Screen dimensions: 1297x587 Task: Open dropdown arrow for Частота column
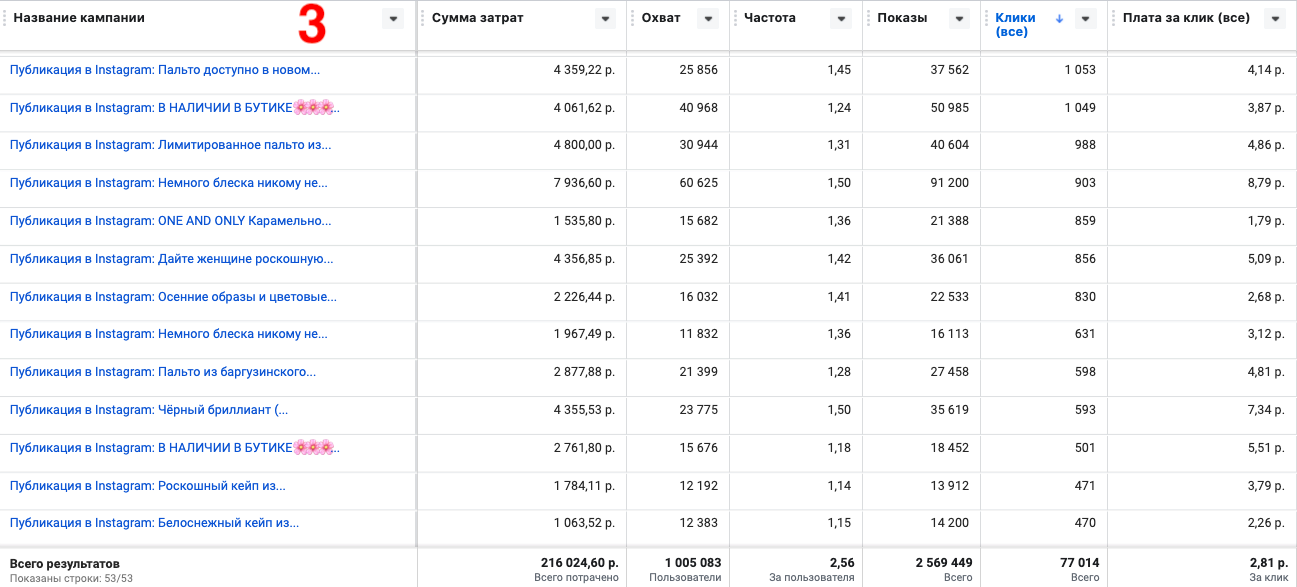tap(841, 19)
